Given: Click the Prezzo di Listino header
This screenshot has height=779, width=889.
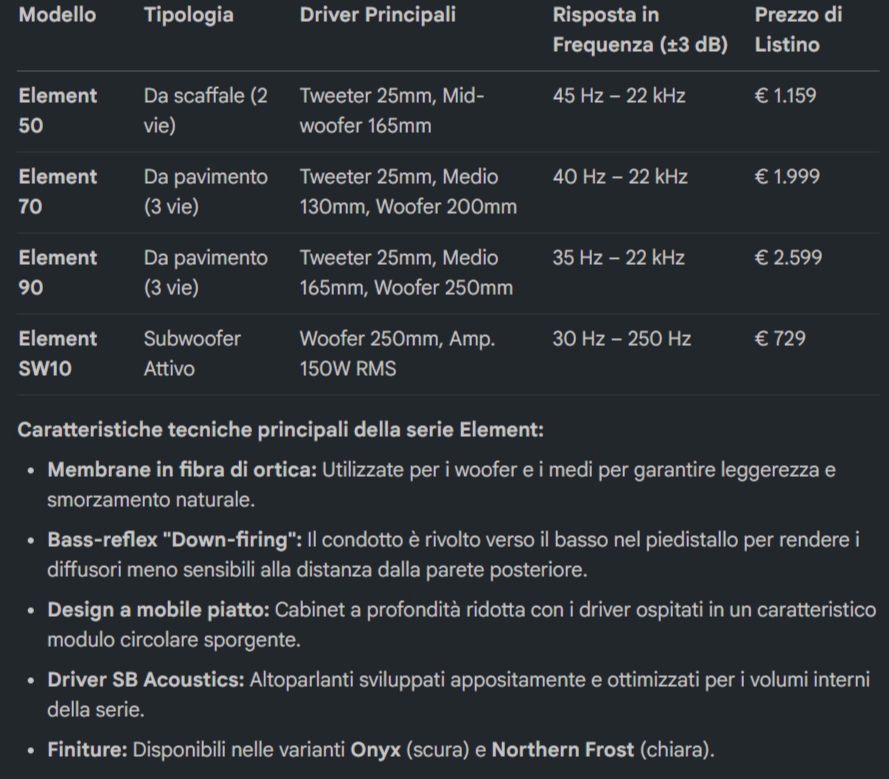Looking at the screenshot, I should pos(798,29).
